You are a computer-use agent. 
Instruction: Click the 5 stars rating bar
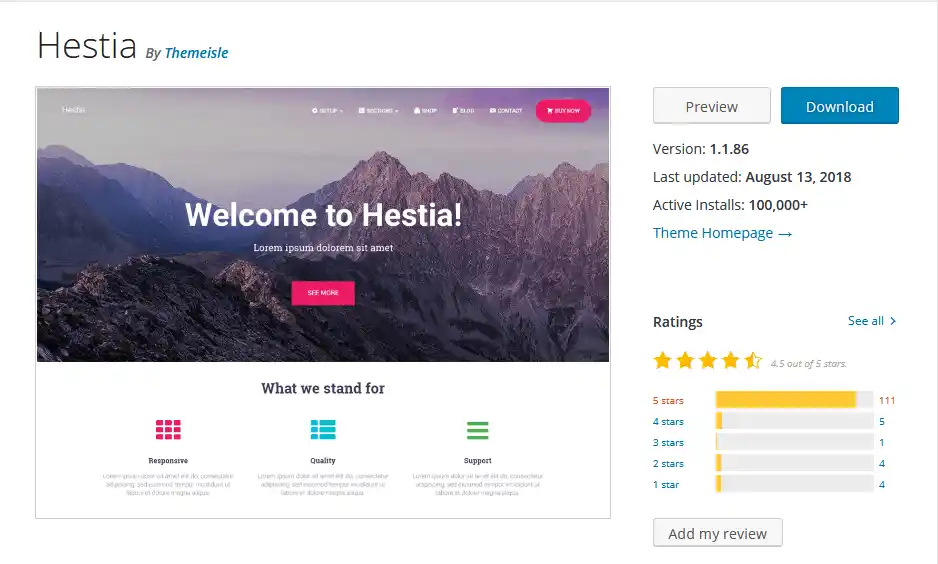[794, 400]
